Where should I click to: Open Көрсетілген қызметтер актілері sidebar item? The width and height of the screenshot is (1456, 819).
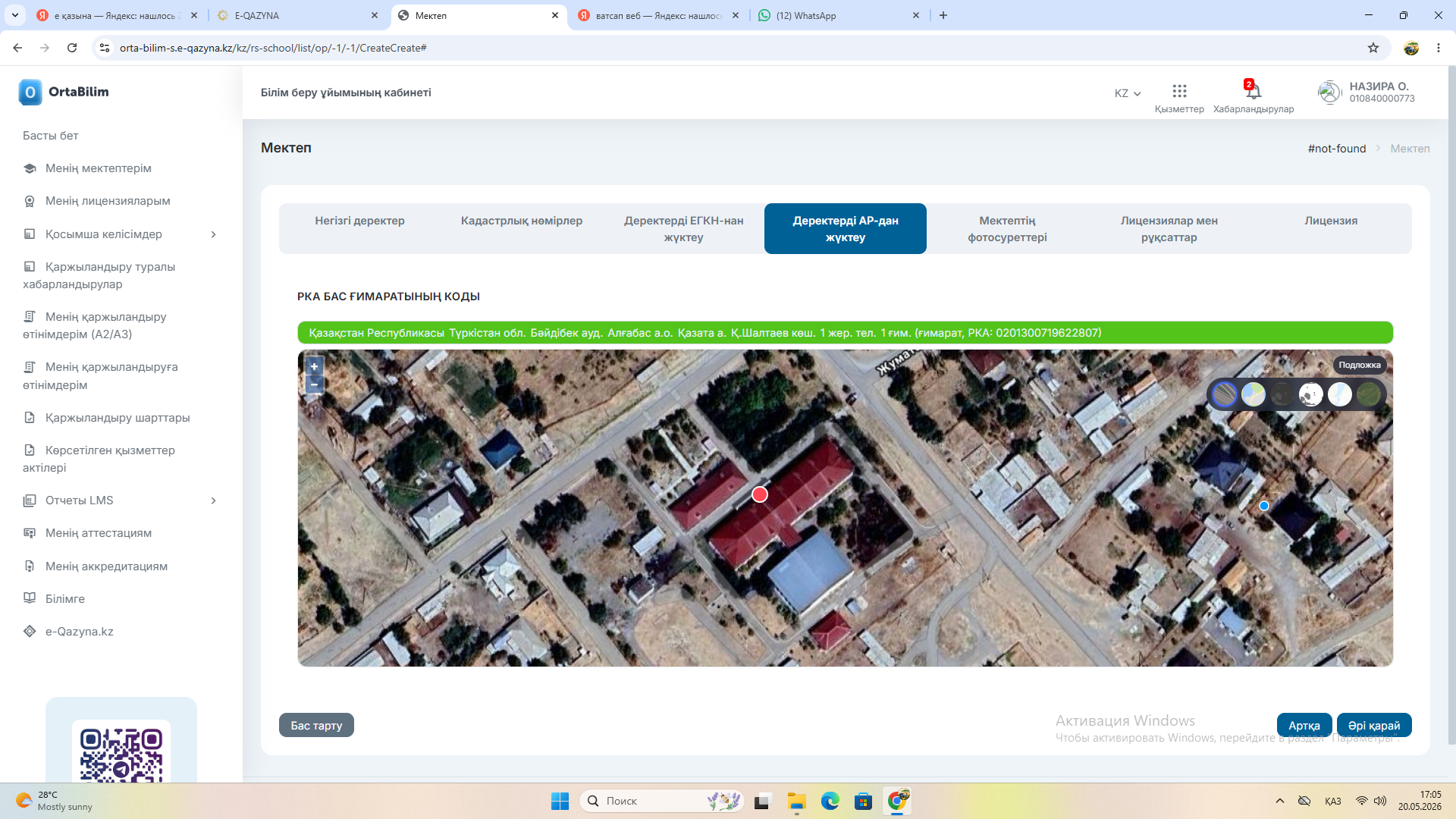(x=99, y=459)
